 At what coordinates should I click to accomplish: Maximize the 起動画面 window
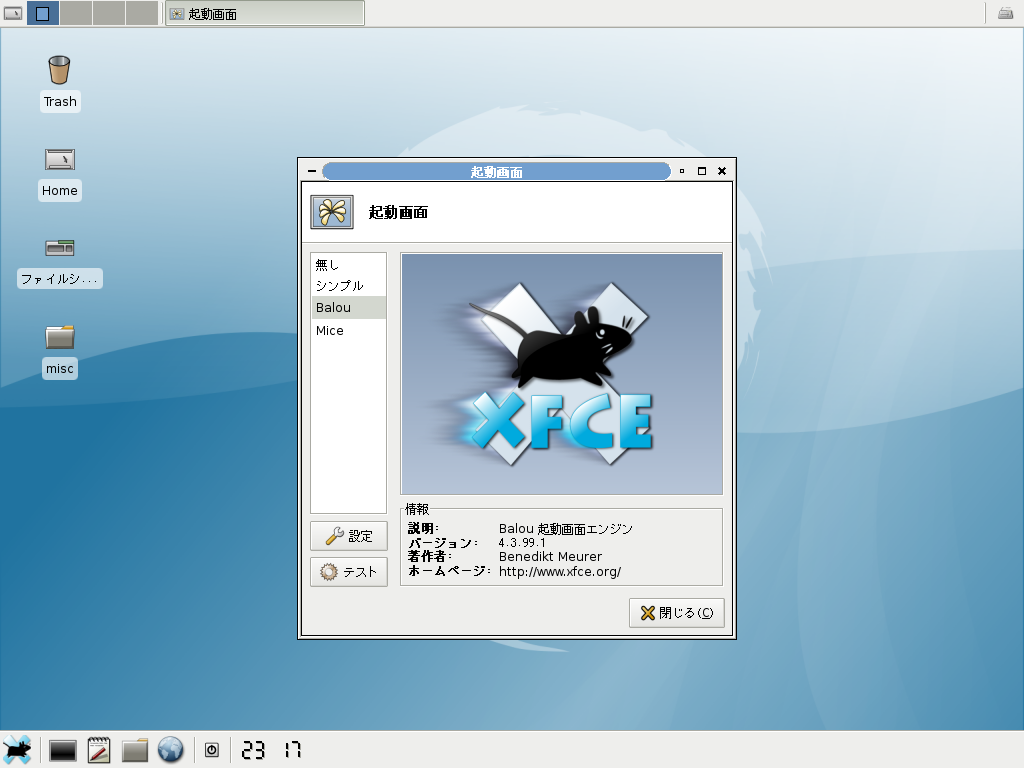(702, 171)
